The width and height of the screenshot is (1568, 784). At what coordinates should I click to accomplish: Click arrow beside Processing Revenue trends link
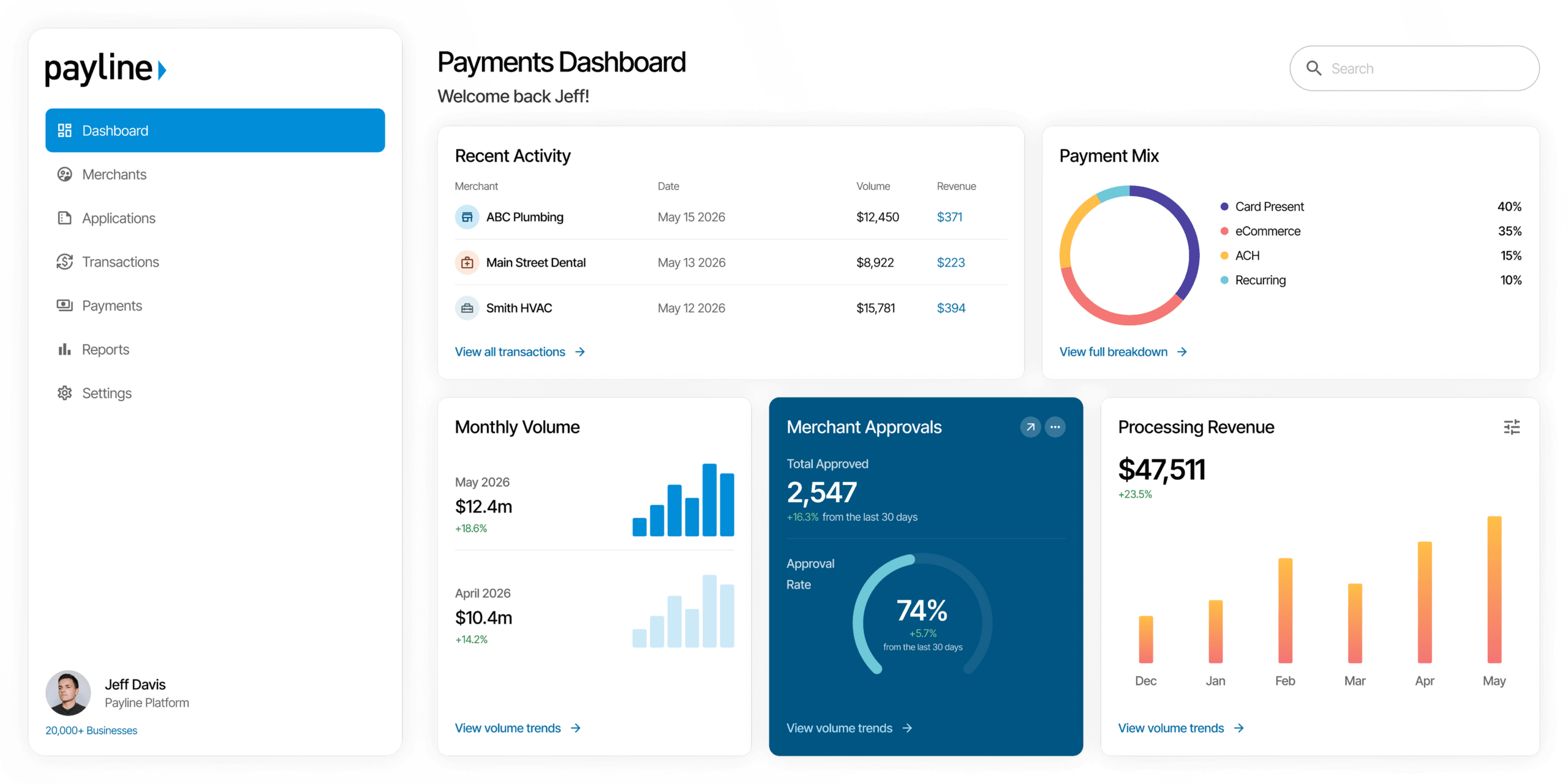(1239, 728)
